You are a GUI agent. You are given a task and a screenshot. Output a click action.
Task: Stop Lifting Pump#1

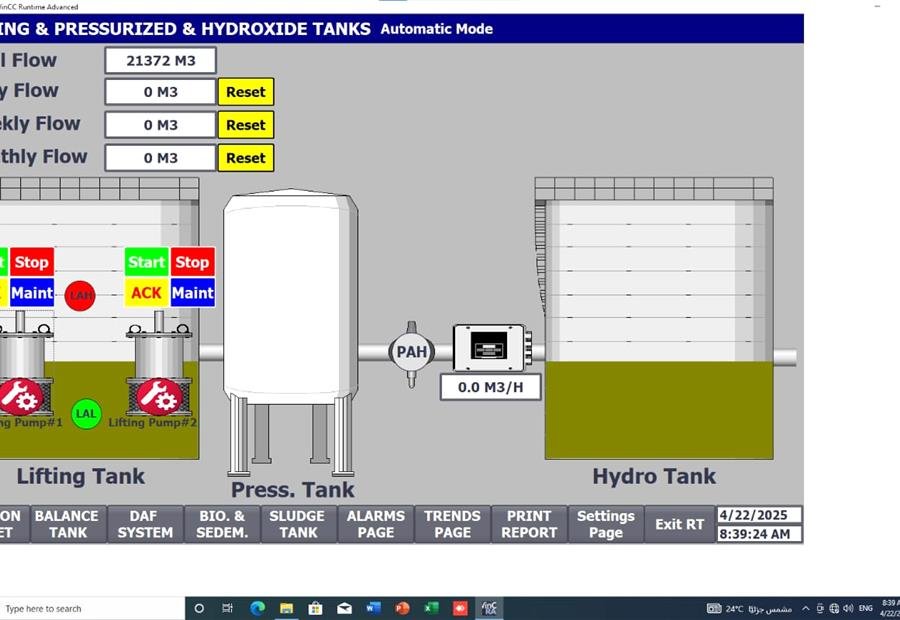click(x=32, y=262)
